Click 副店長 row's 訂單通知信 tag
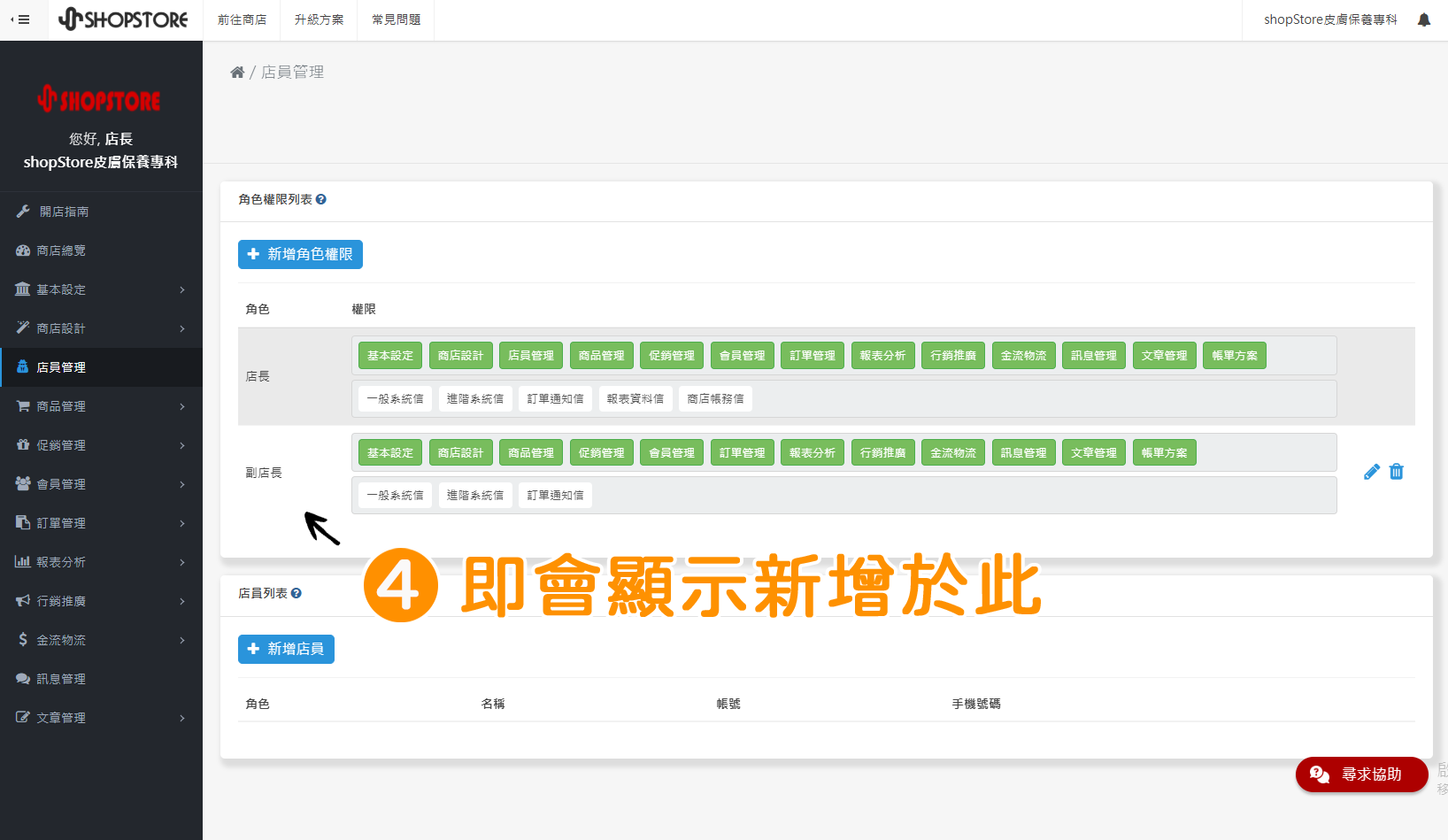 pos(556,496)
